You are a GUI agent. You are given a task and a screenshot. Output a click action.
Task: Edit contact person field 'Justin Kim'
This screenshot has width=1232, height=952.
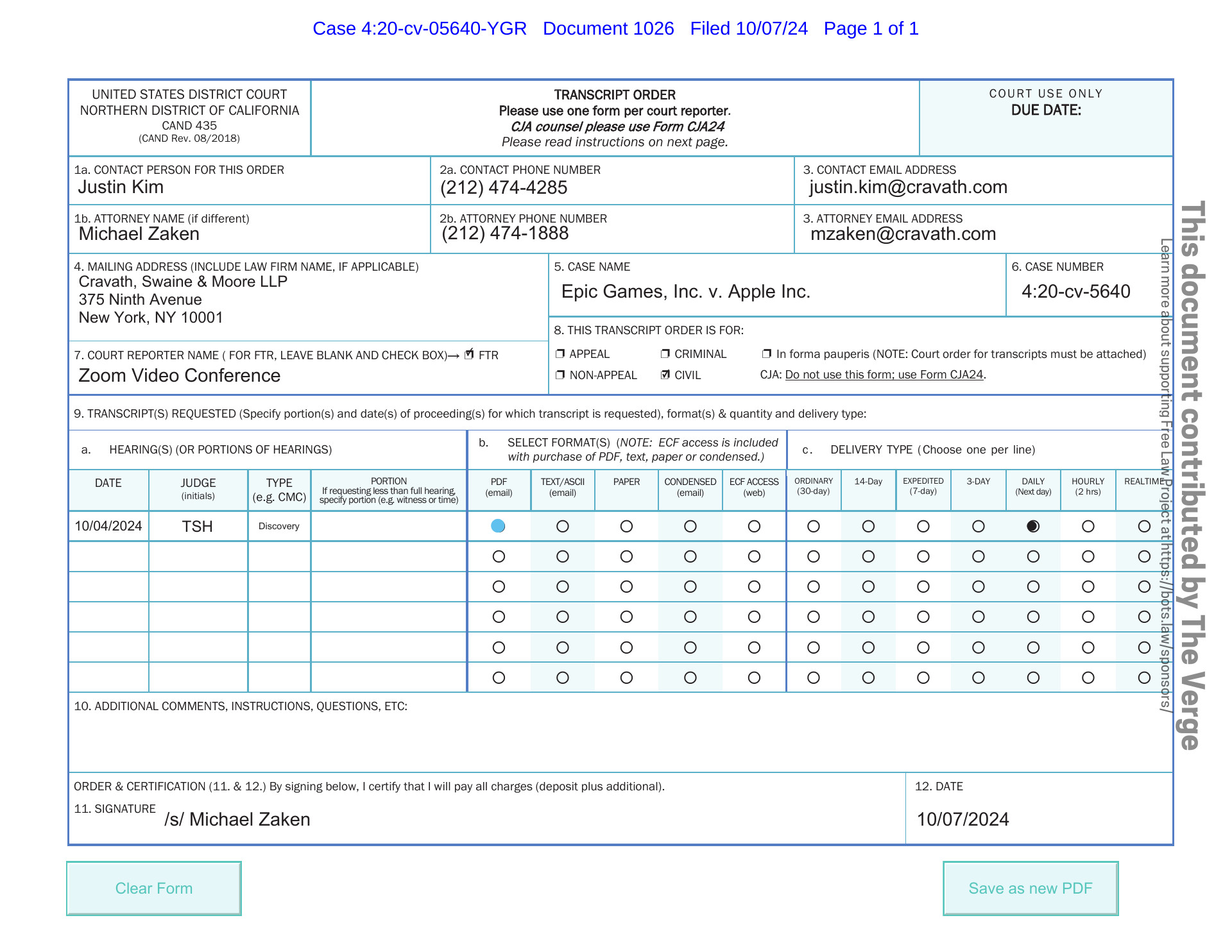click(x=250, y=187)
